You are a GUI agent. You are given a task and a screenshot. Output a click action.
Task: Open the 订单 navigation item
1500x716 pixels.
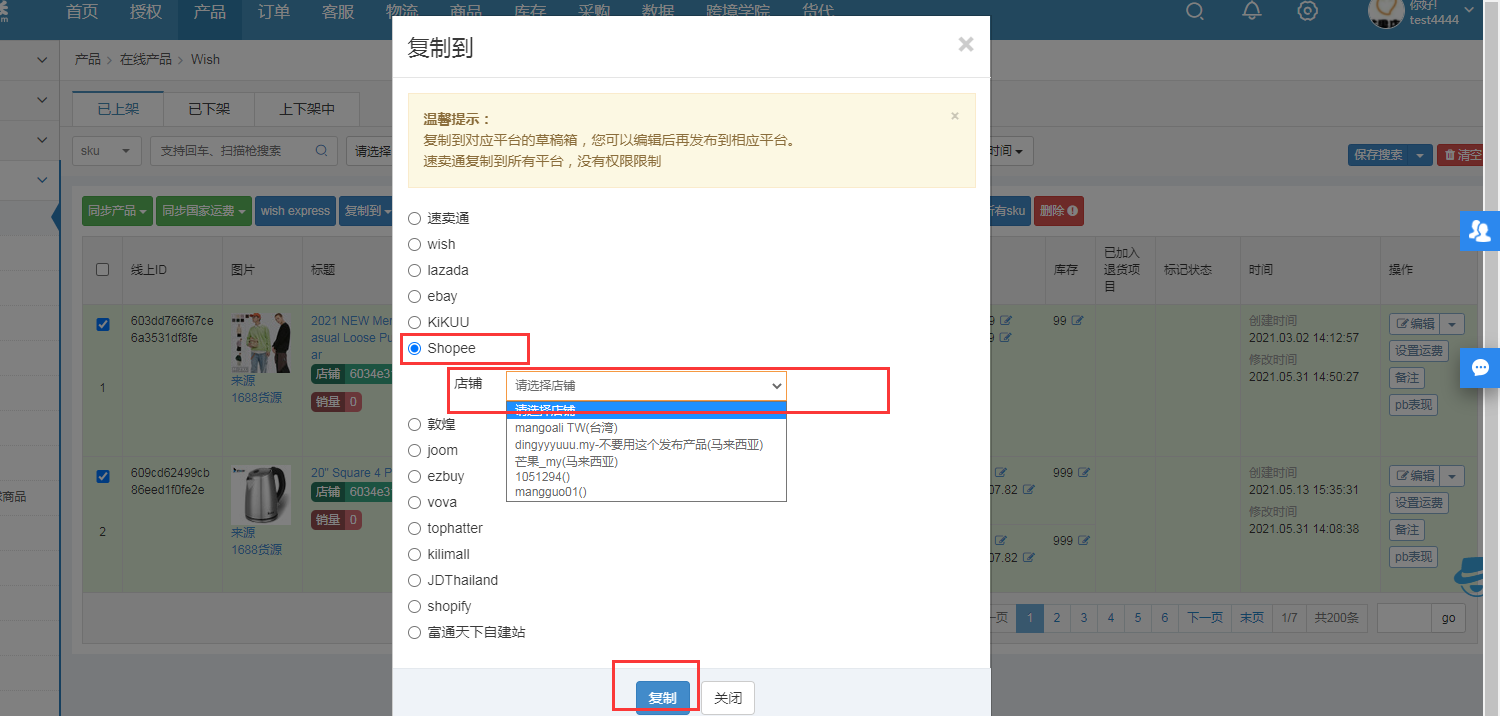(274, 12)
